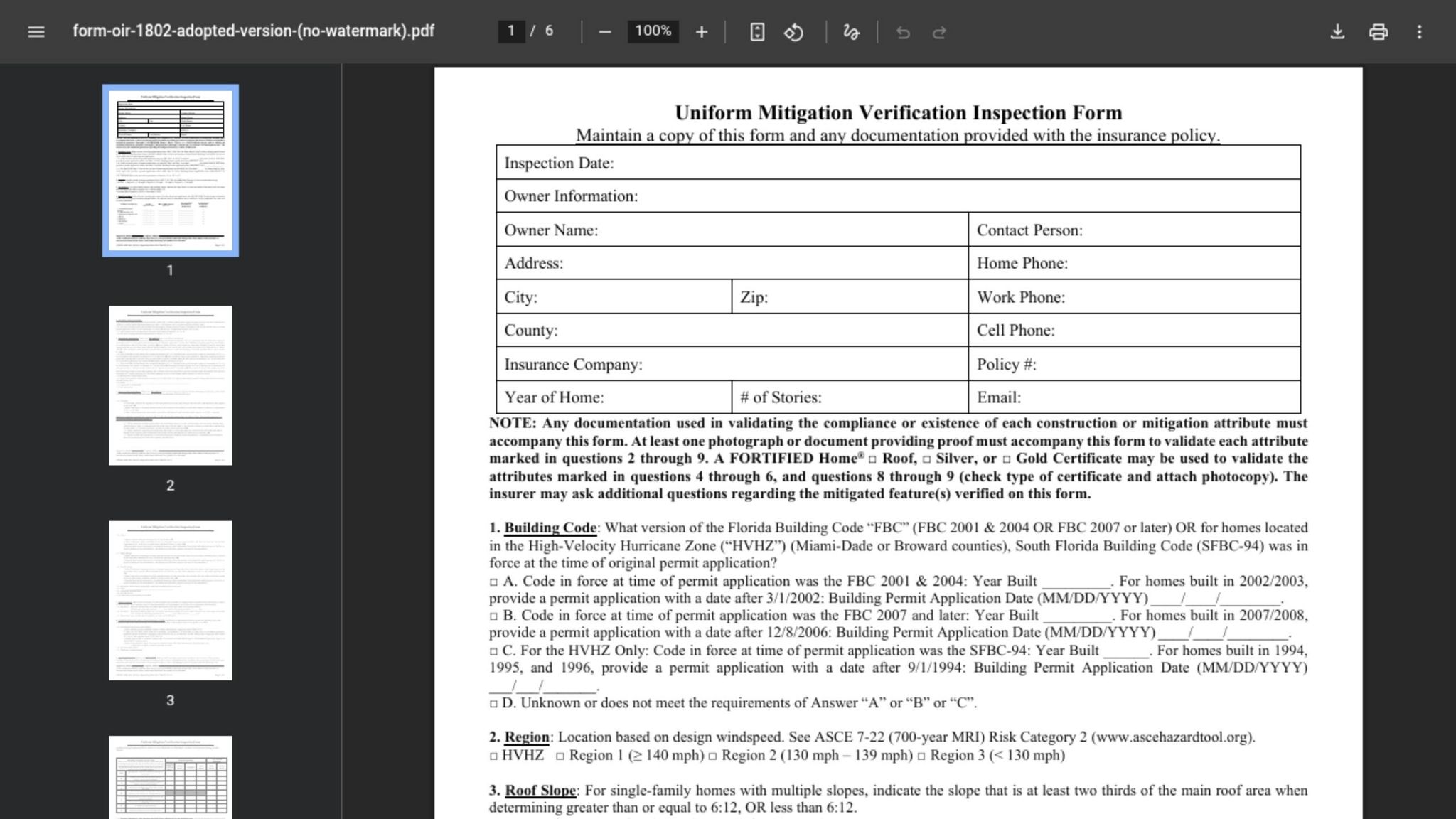The height and width of the screenshot is (819, 1456).
Task: Click the Policy # cell
Action: [x=1135, y=364]
